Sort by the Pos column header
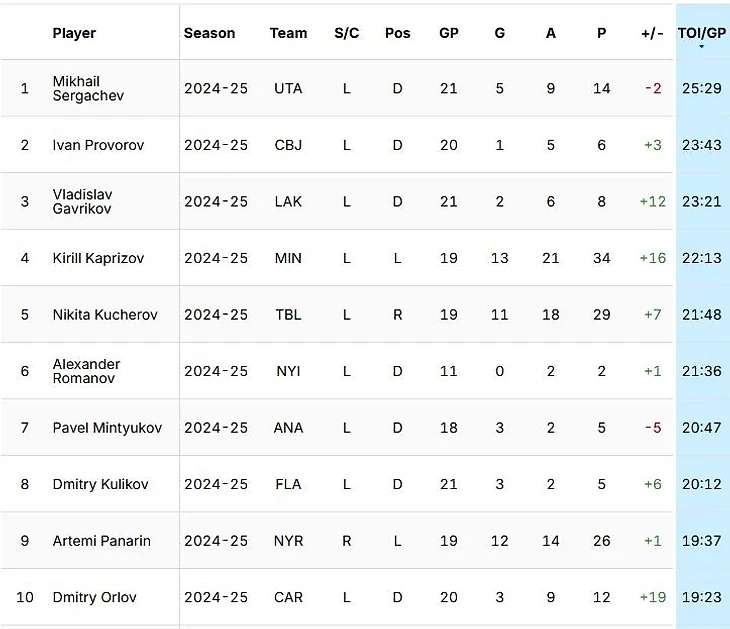Screen dimensions: 730x629 (x=397, y=33)
